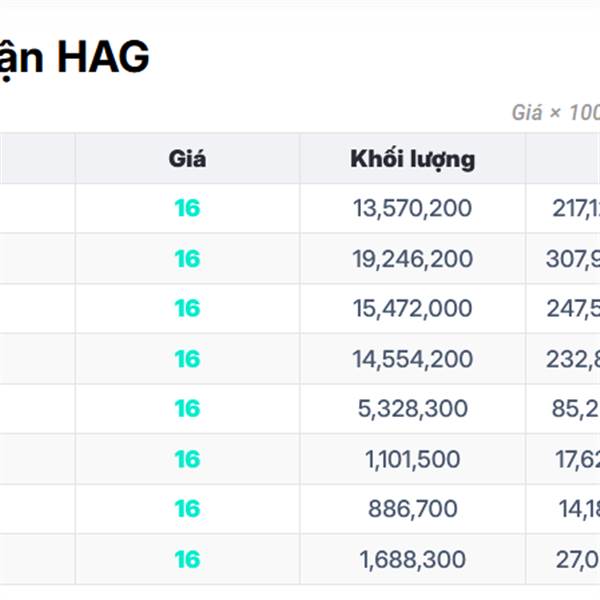Click the Giá column header
The image size is (600, 600).
[x=187, y=159]
